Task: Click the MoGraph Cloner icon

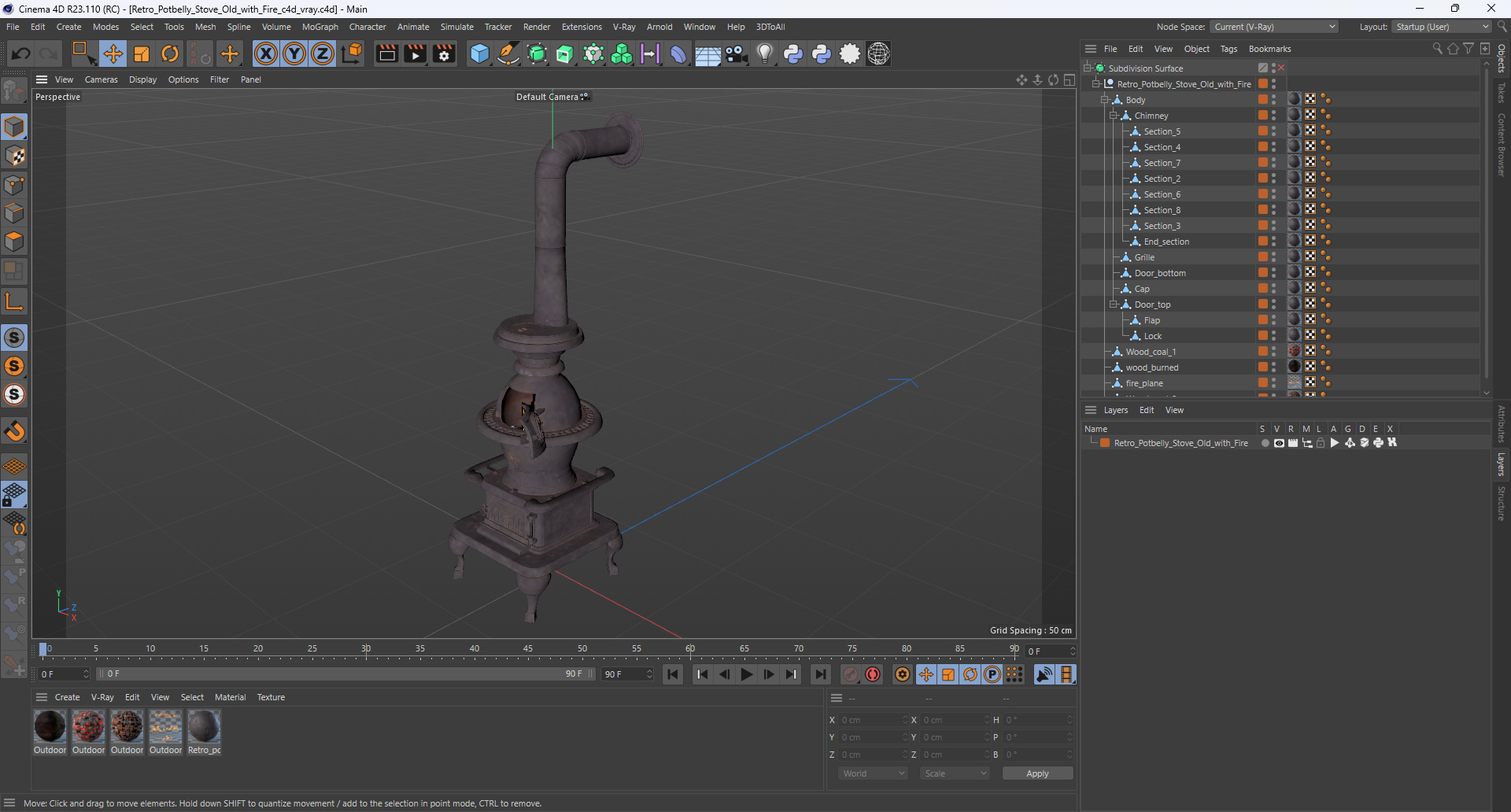Action: tap(622, 54)
